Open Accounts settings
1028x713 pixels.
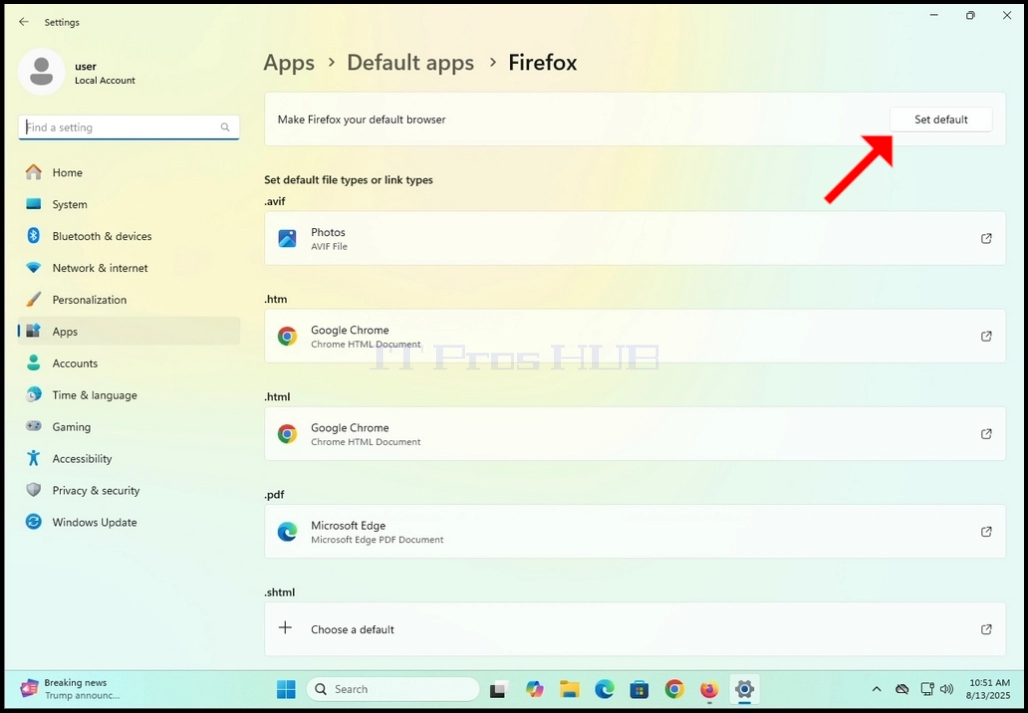(129, 363)
